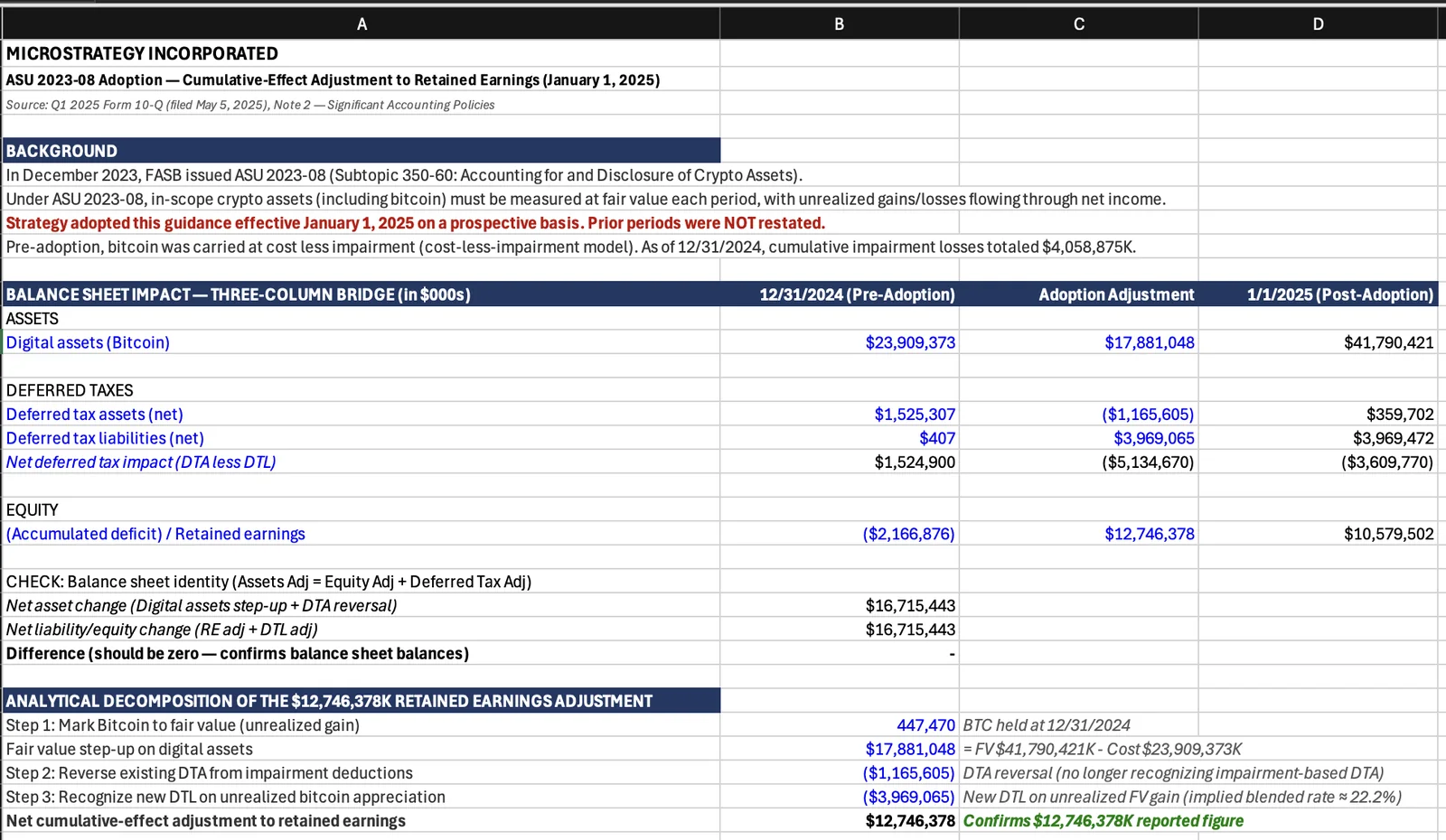The width and height of the screenshot is (1446, 840).
Task: Click the $1,524,900 net deferred tax cell
Action: coord(840,462)
